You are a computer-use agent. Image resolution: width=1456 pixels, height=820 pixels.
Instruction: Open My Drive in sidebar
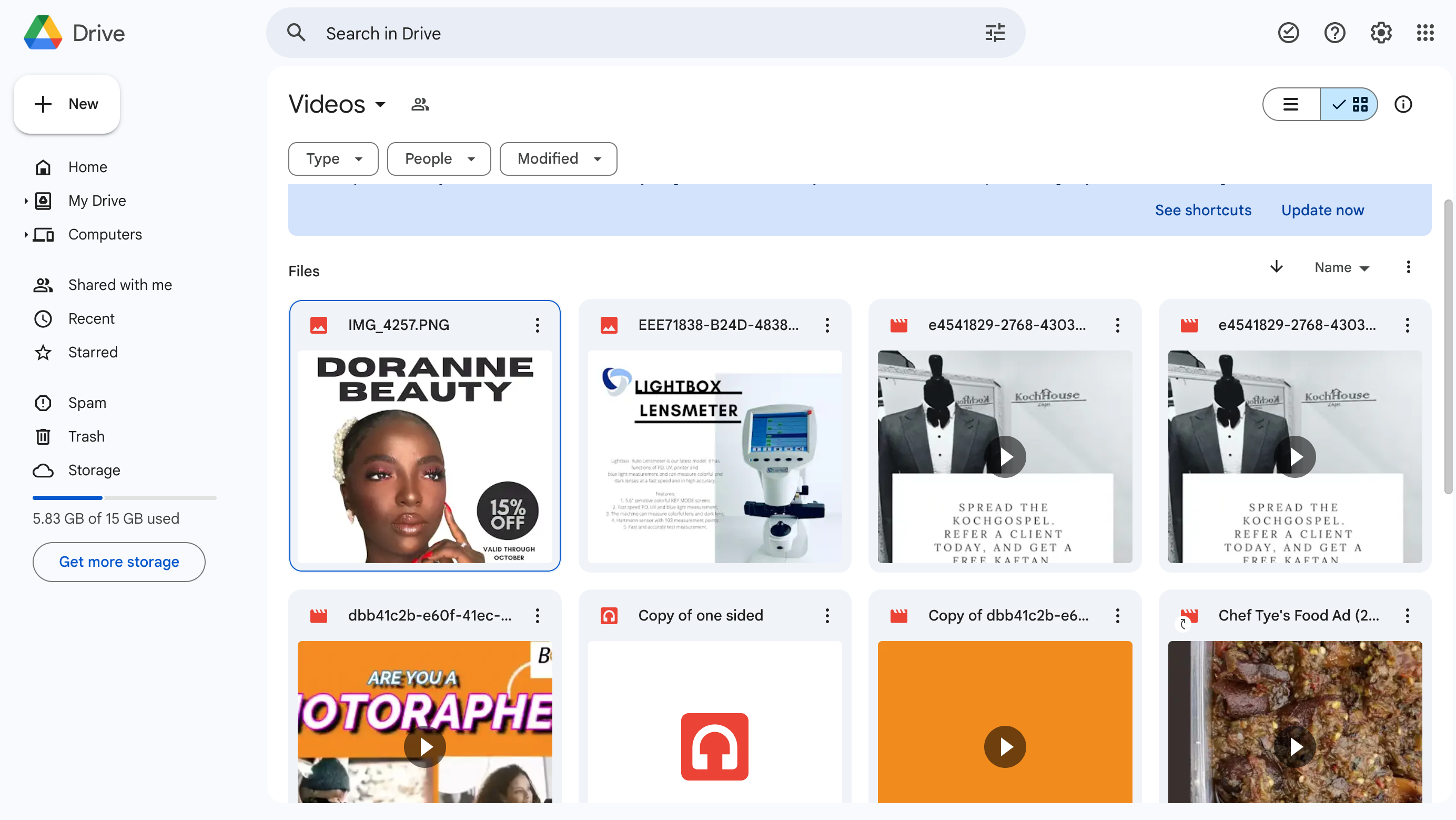click(97, 201)
